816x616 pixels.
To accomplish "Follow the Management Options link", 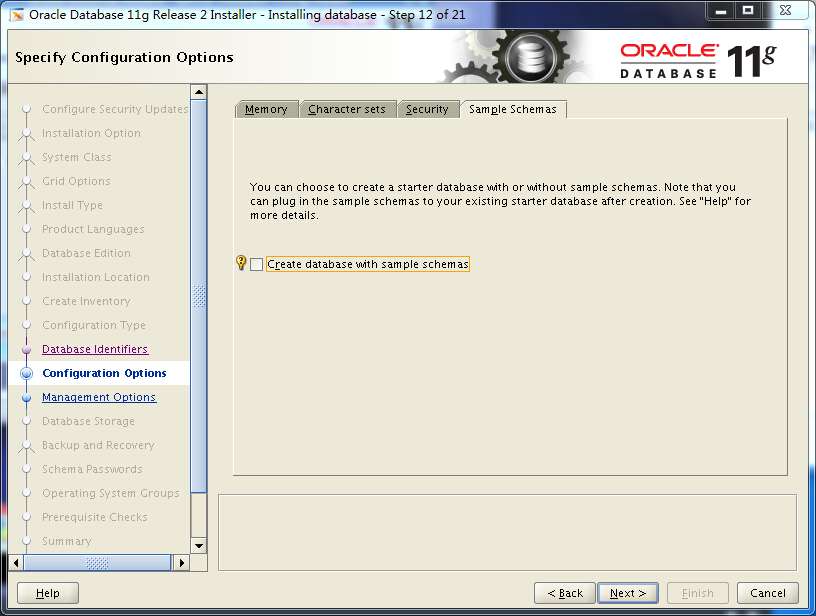I will pyautogui.click(x=99, y=397).
